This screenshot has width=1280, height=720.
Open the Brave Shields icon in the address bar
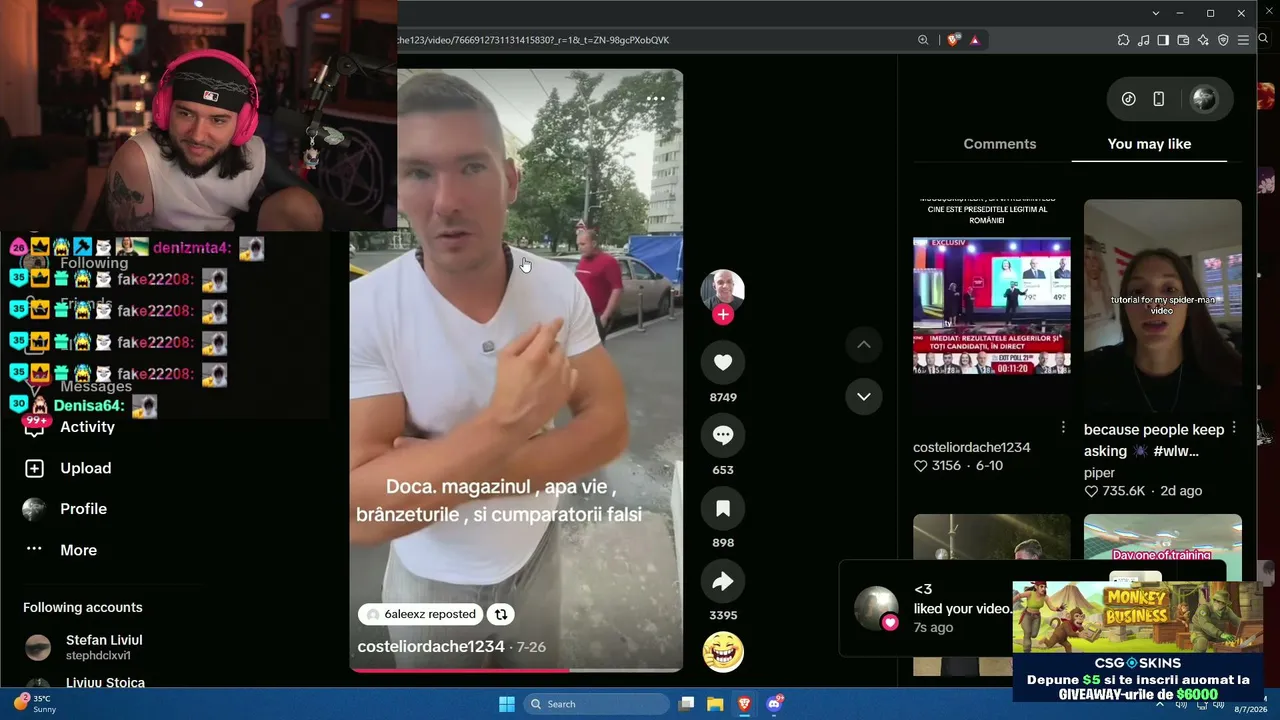click(953, 40)
